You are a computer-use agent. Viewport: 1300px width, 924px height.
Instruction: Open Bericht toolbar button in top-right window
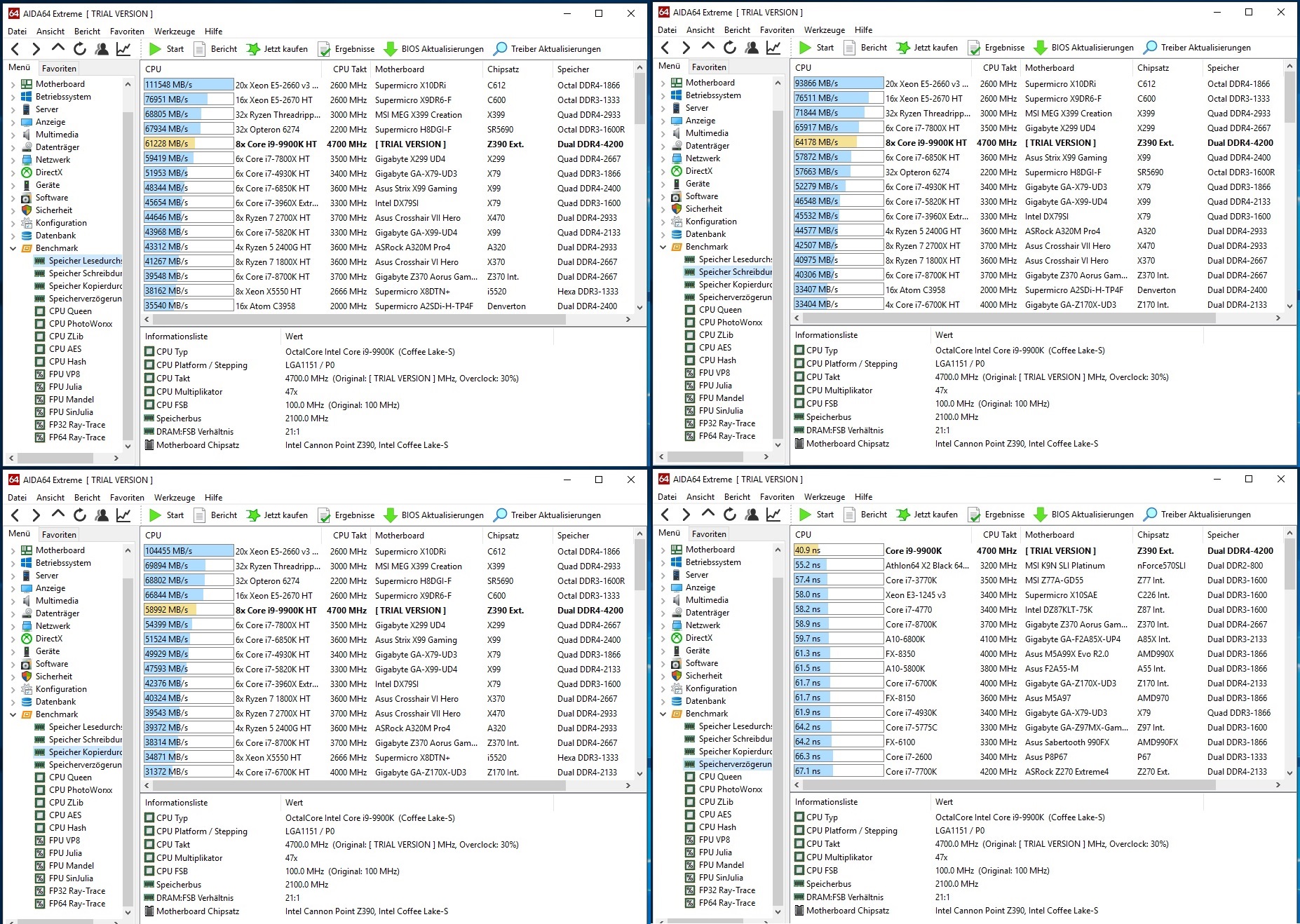tap(865, 48)
